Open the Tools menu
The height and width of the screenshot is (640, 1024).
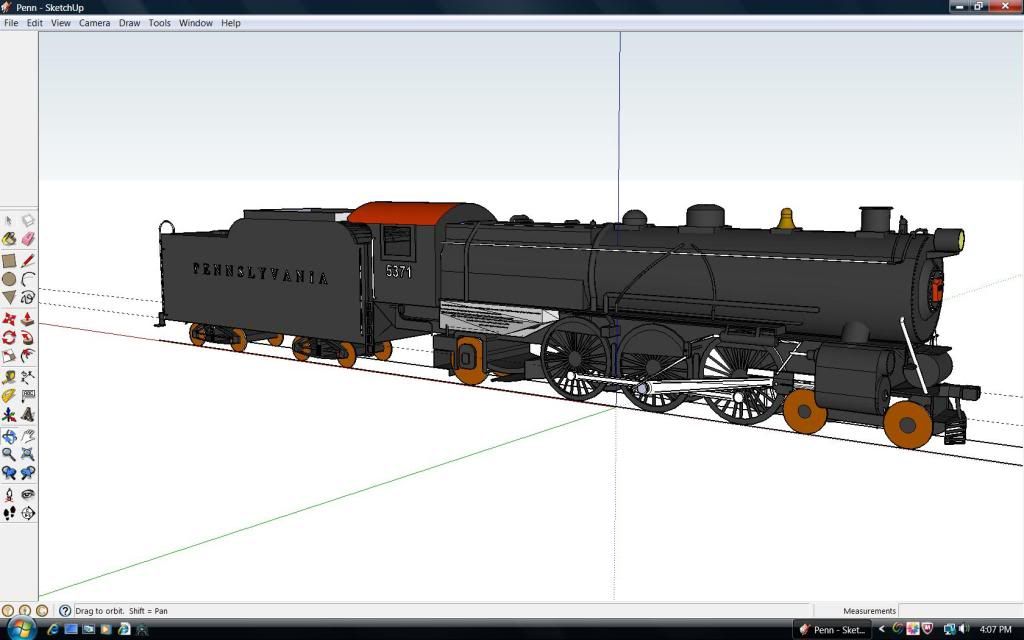tap(159, 23)
